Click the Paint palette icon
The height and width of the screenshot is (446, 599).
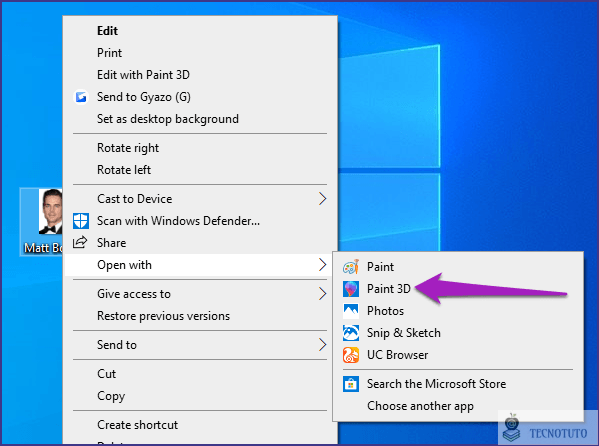[351, 267]
